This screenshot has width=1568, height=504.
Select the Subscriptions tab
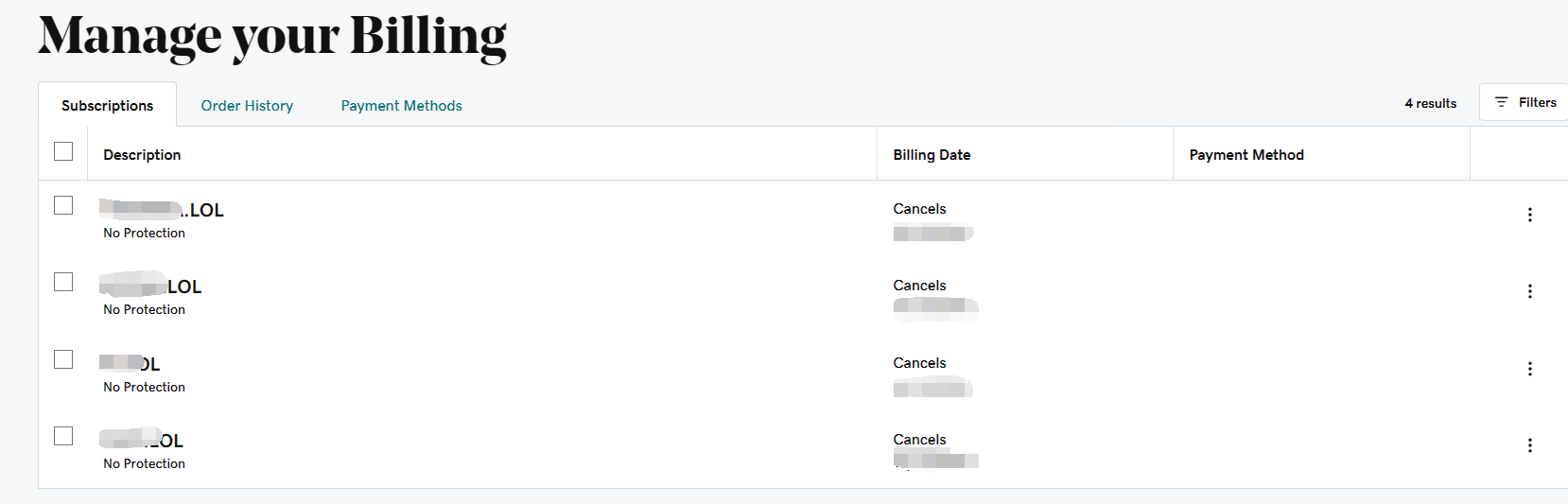point(107,106)
